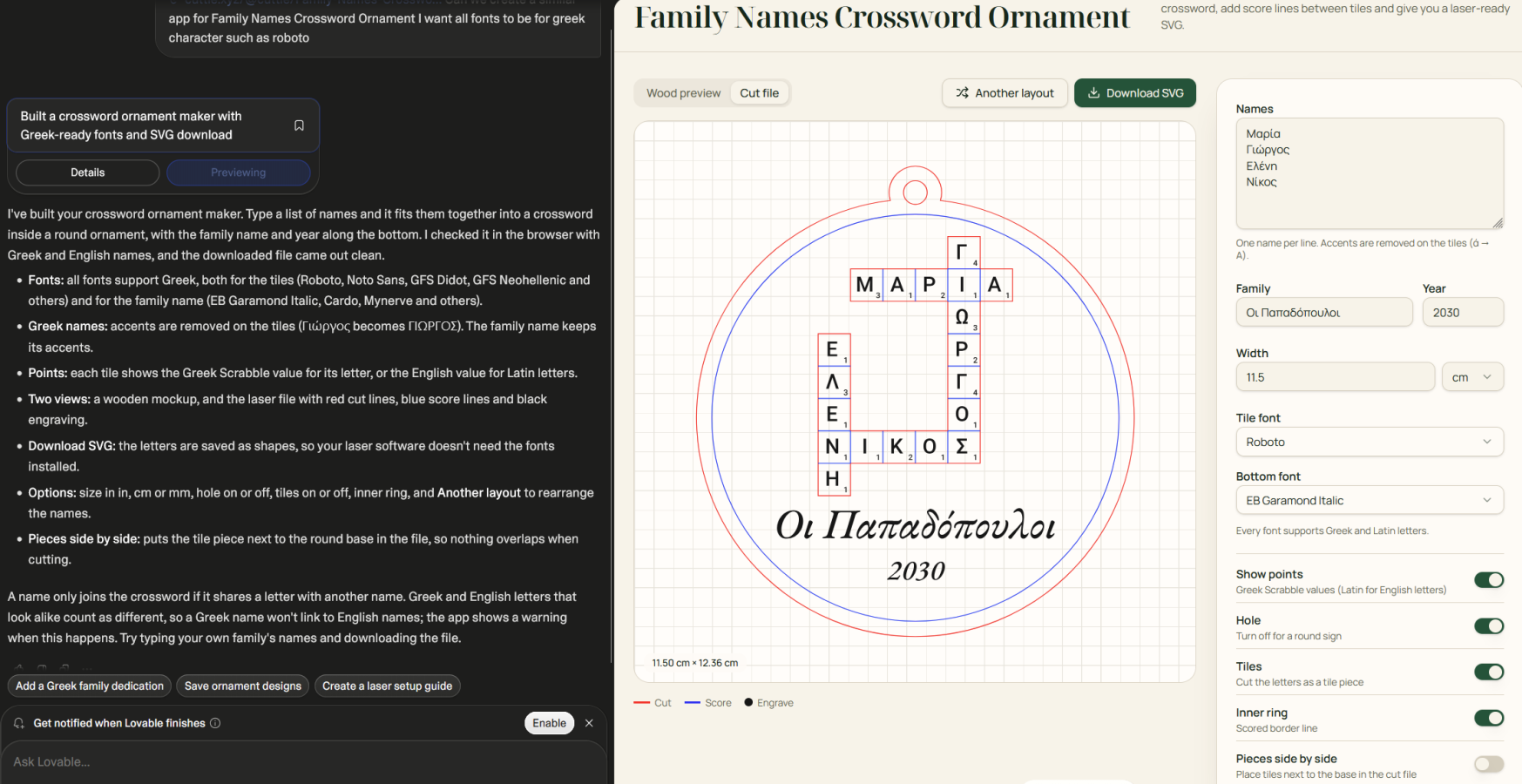Viewport: 1522px width, 784px height.
Task: Open the cm unit dropdown
Action: 1472,377
